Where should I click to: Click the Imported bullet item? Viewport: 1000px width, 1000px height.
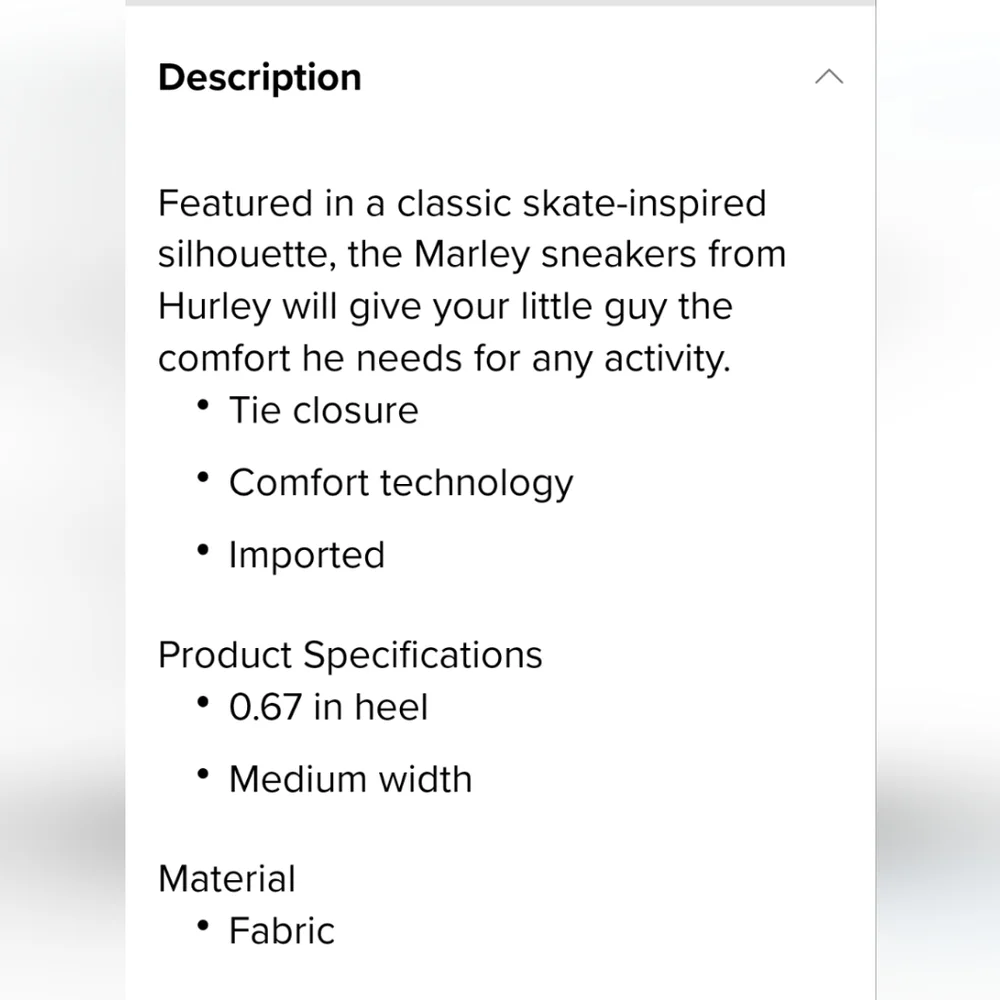(x=307, y=555)
